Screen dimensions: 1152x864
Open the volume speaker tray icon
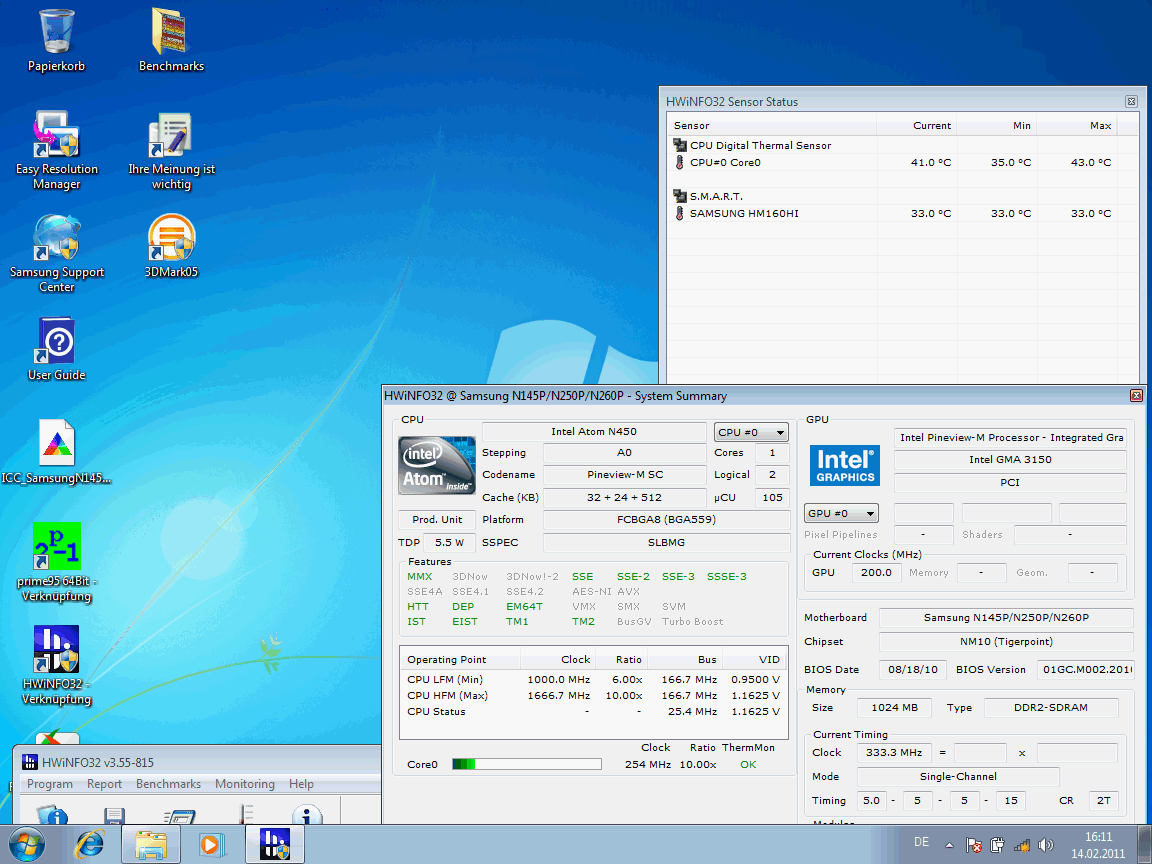[1045, 845]
